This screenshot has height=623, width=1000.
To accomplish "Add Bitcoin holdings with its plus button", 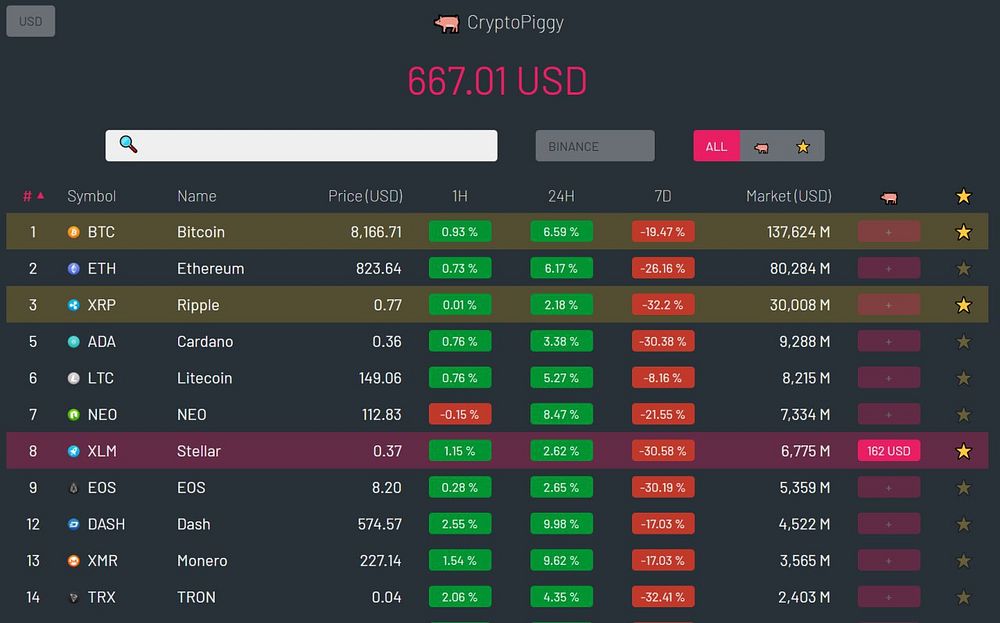I will 888,232.
